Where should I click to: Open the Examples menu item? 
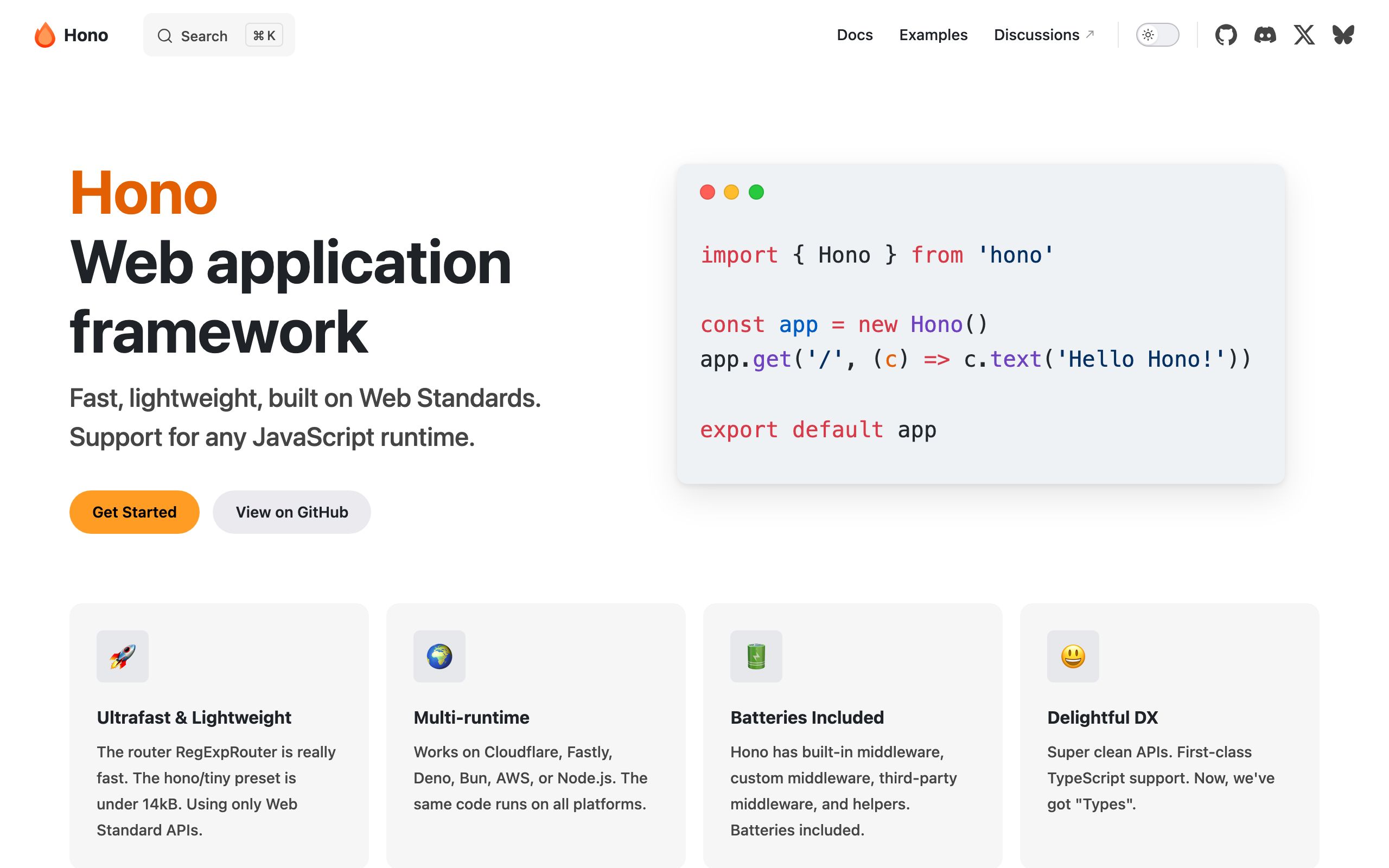pyautogui.click(x=933, y=35)
